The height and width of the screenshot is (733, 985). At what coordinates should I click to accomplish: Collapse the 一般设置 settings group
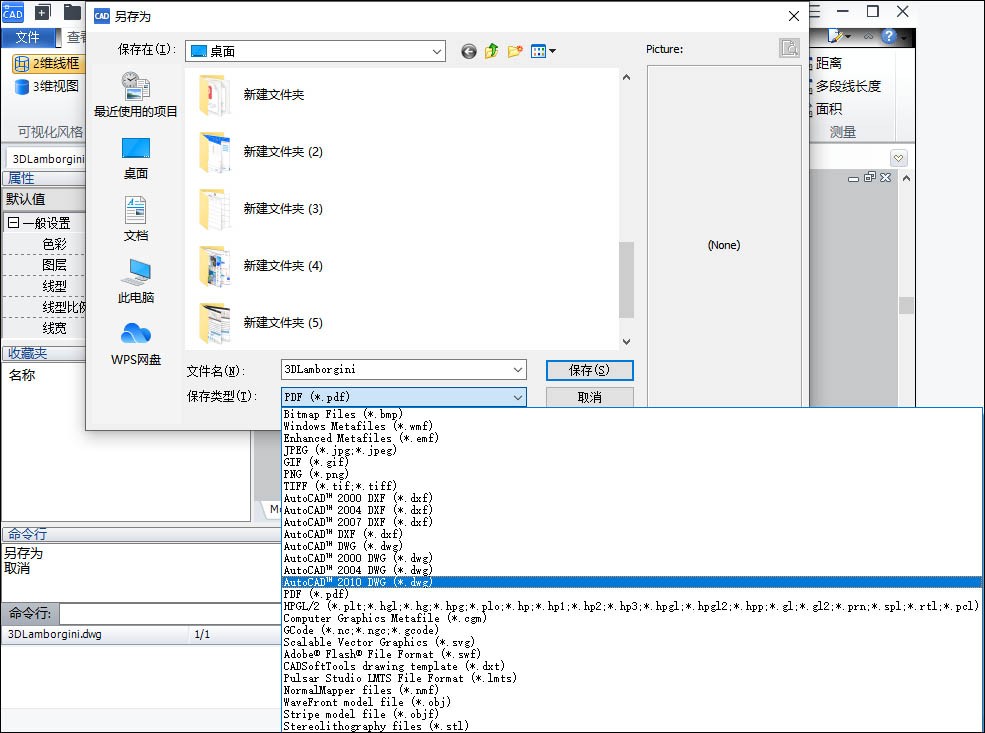[13, 223]
